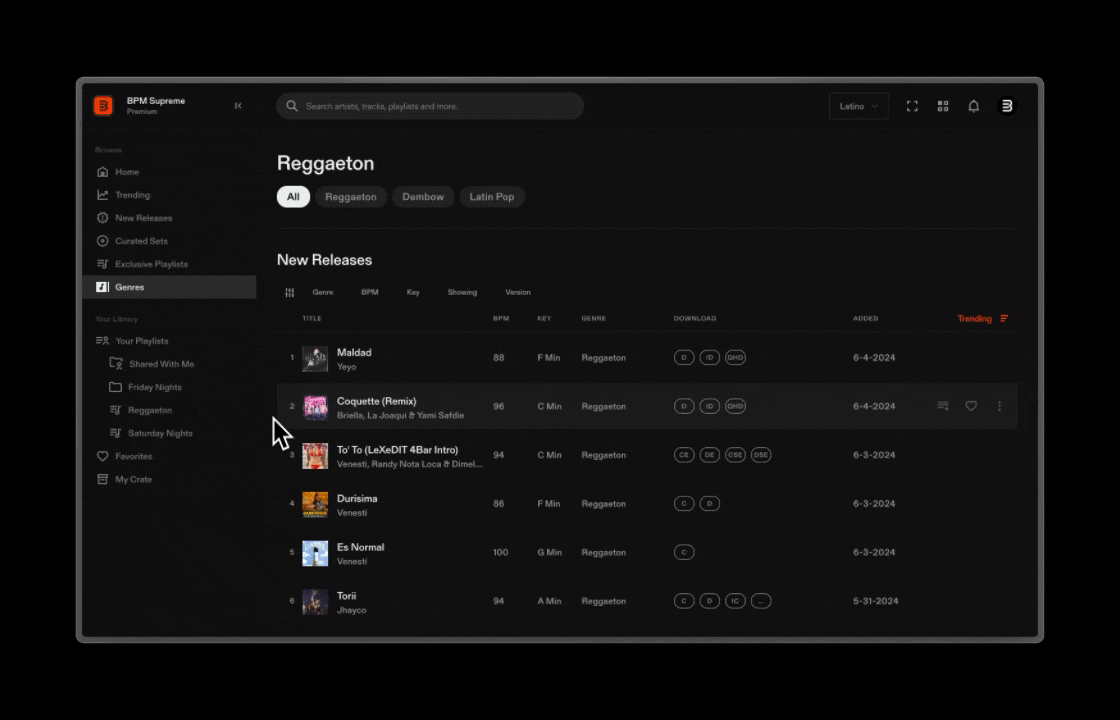Click the orange BPM Supreme logo
The image size is (1120, 720).
point(103,106)
